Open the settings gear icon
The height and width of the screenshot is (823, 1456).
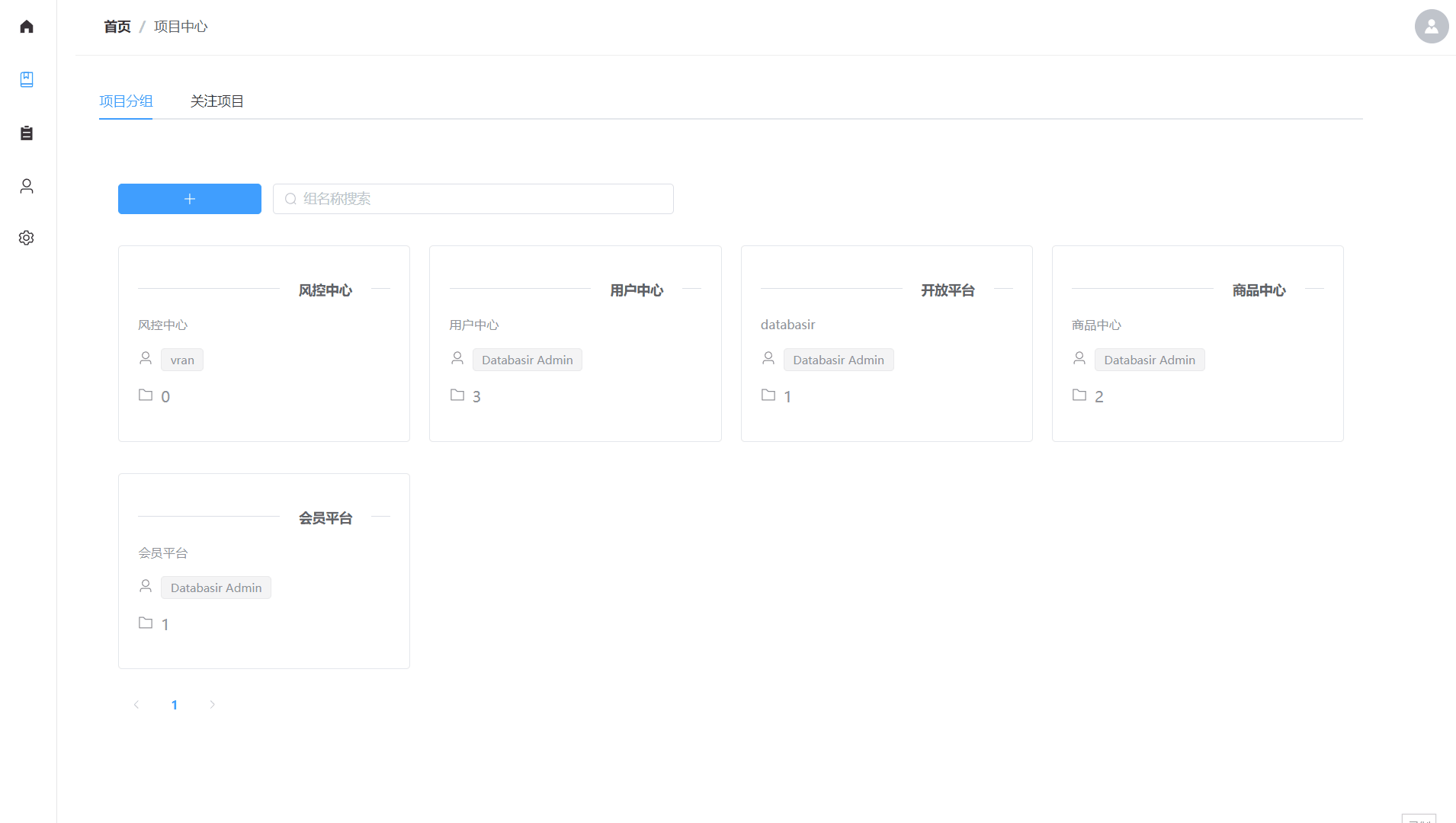coord(27,238)
